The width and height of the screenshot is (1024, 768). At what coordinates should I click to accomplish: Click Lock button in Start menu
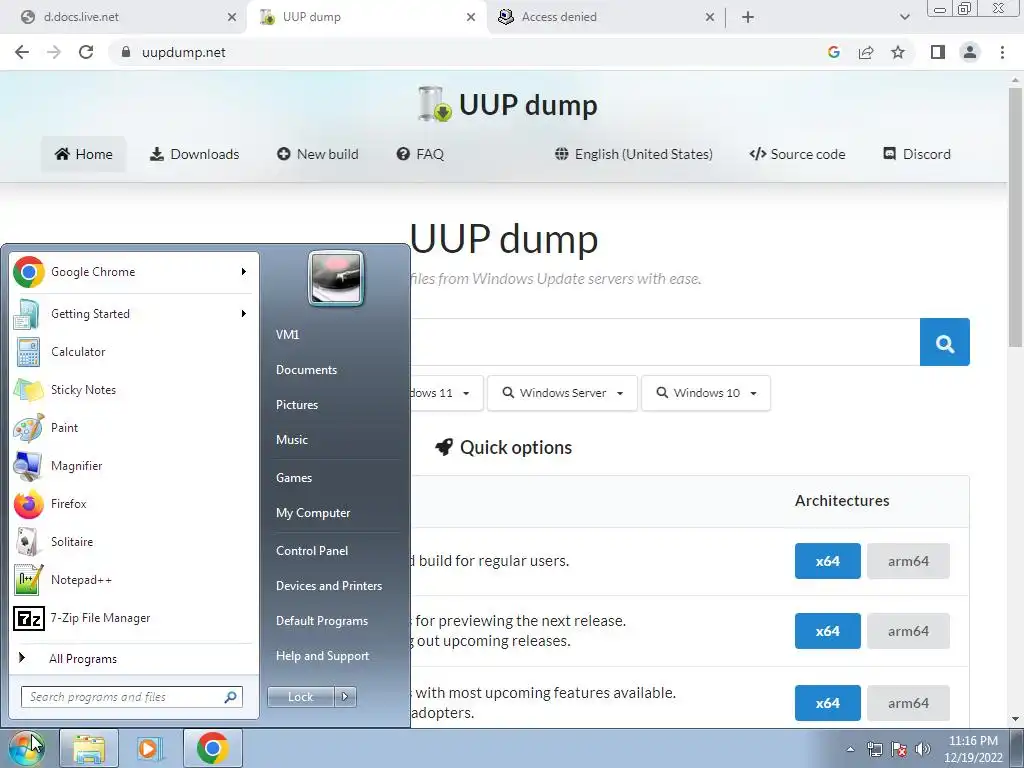pyautogui.click(x=301, y=697)
